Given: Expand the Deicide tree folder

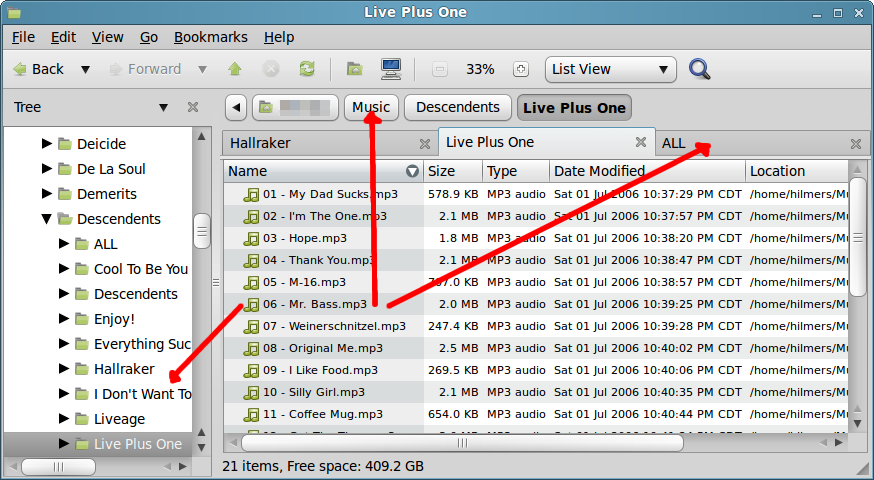Looking at the screenshot, I should point(46,144).
